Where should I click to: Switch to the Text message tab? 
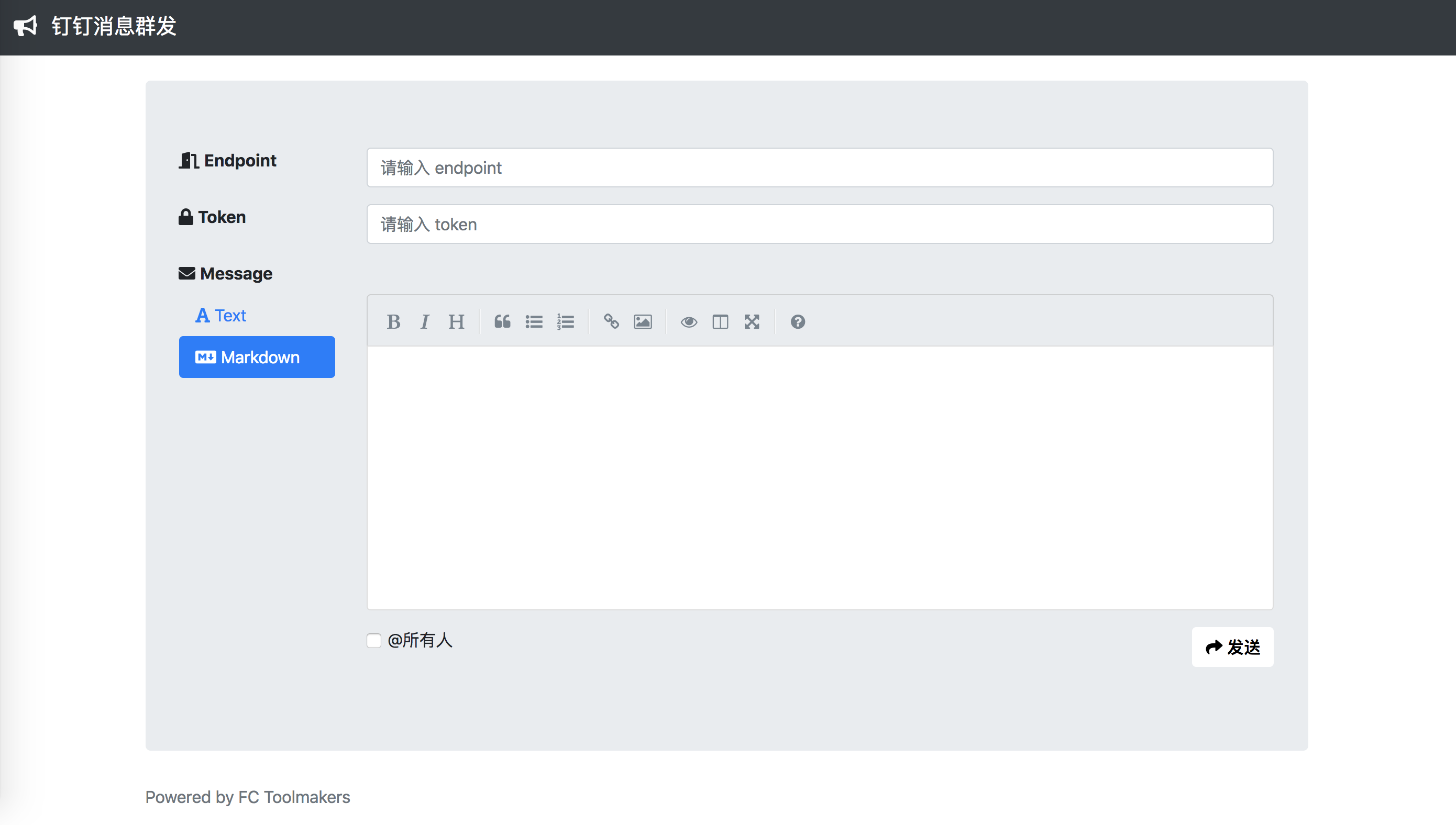pos(221,316)
